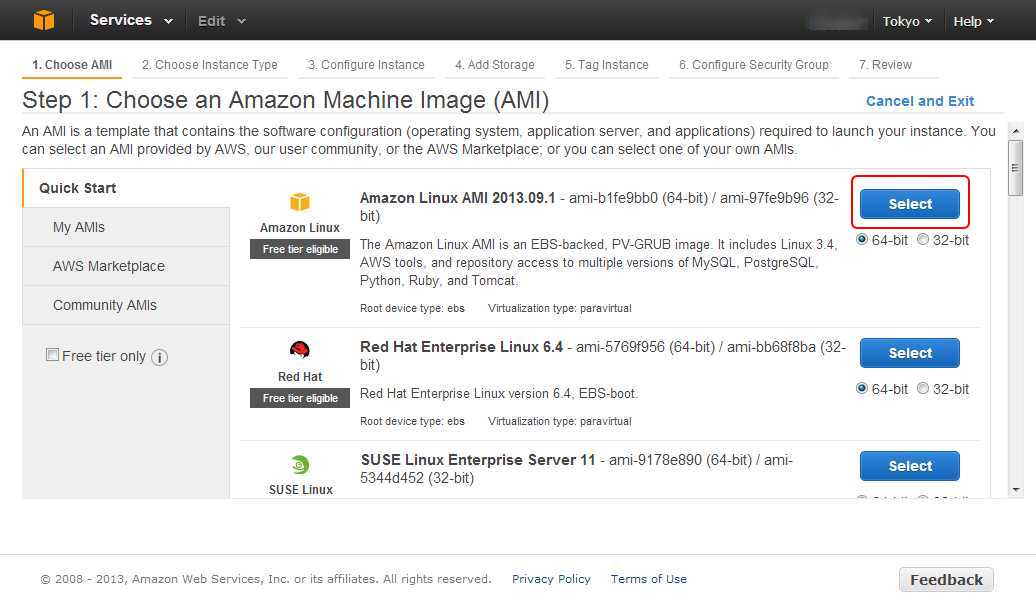
Task: Select 32-bit for Amazon Linux AMI
Action: tap(923, 240)
